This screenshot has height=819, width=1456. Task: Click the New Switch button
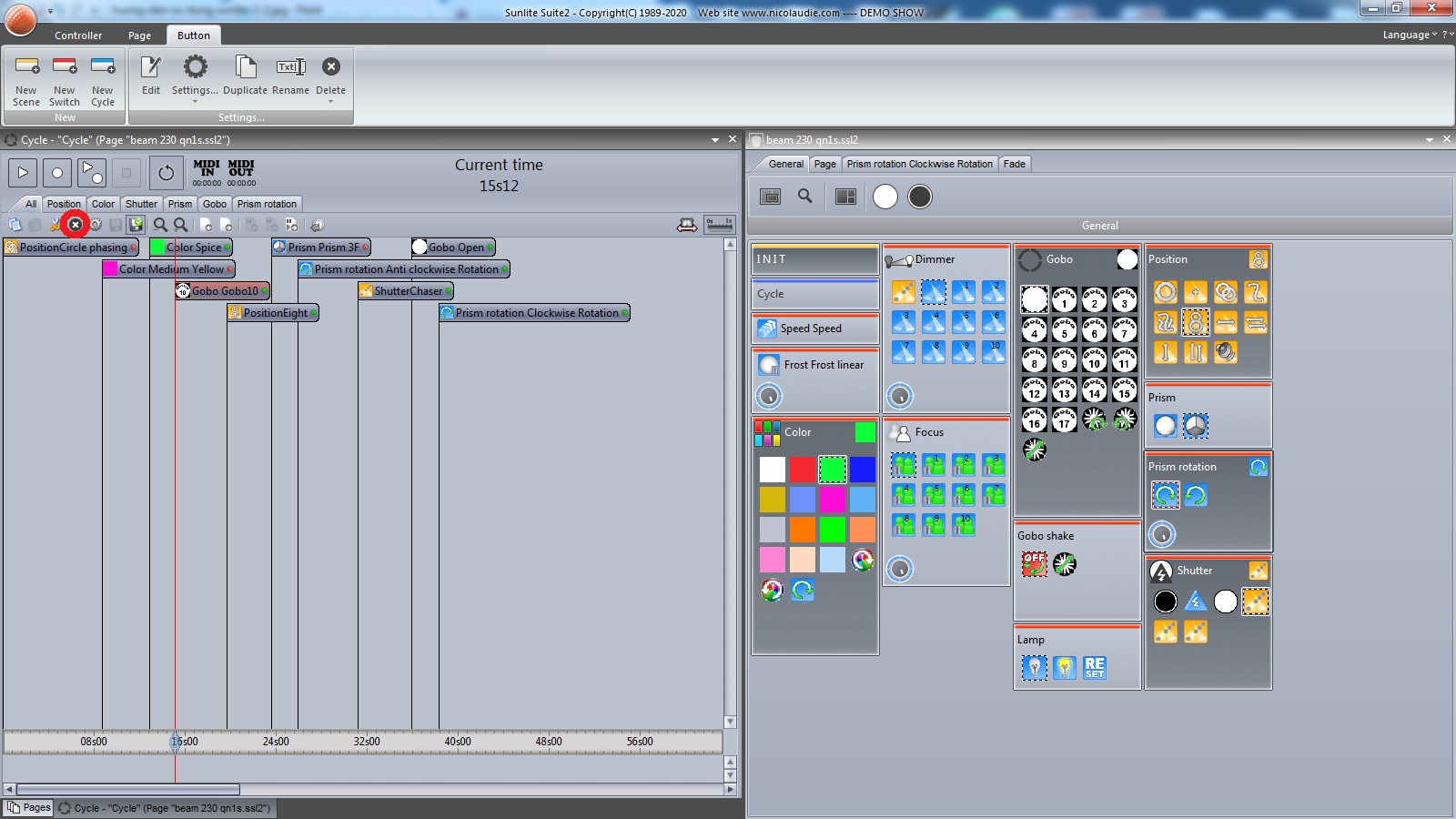pos(65,81)
